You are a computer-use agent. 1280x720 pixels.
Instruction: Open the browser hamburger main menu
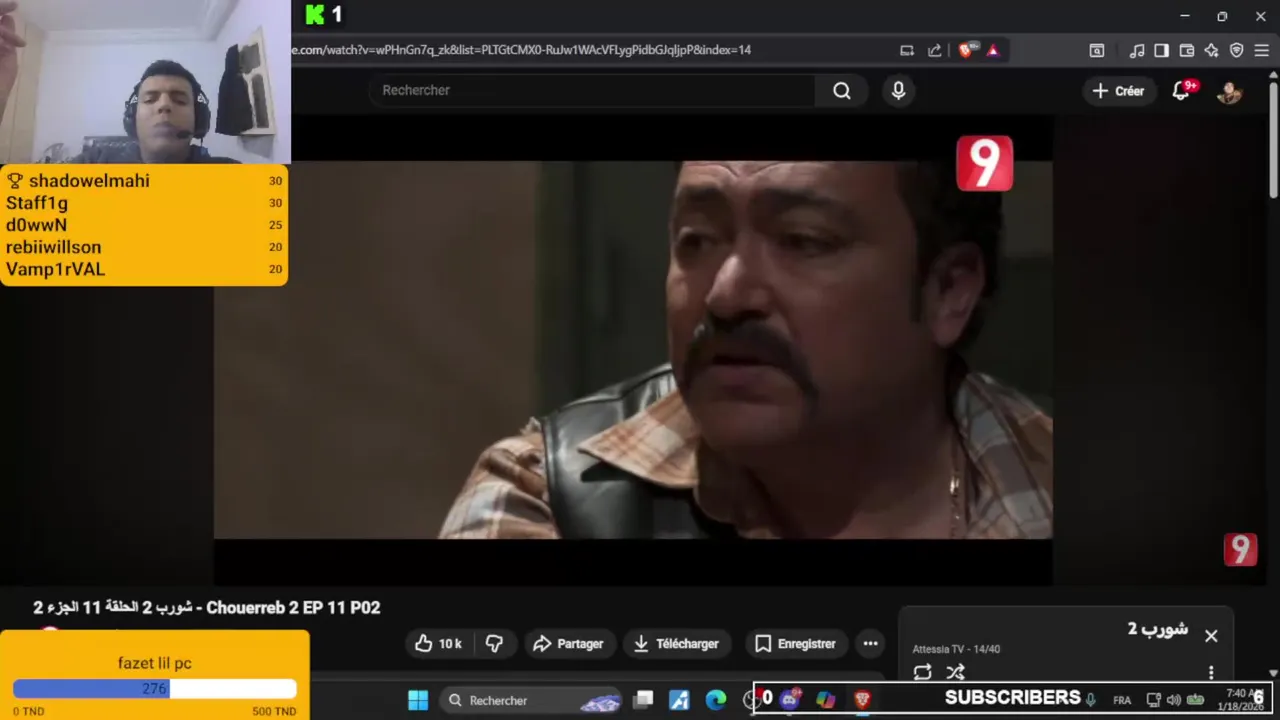(x=1262, y=50)
